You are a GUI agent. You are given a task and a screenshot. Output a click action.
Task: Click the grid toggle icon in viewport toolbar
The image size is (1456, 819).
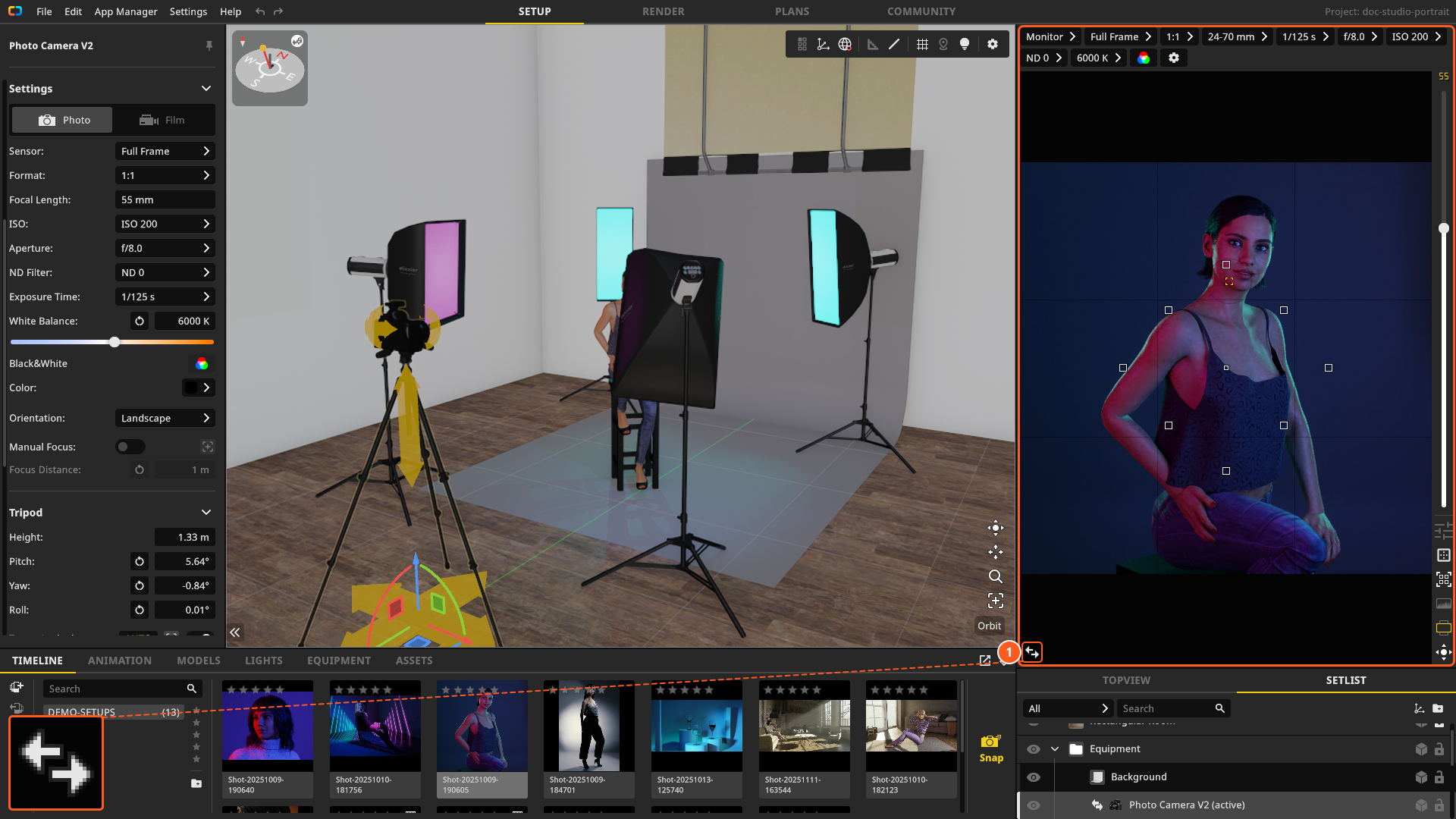click(922, 44)
